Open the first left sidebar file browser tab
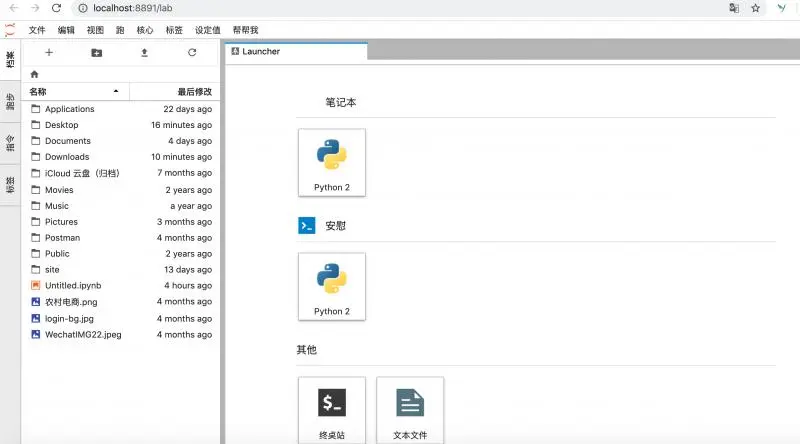Screen dimensions: 800x444 [10, 59]
